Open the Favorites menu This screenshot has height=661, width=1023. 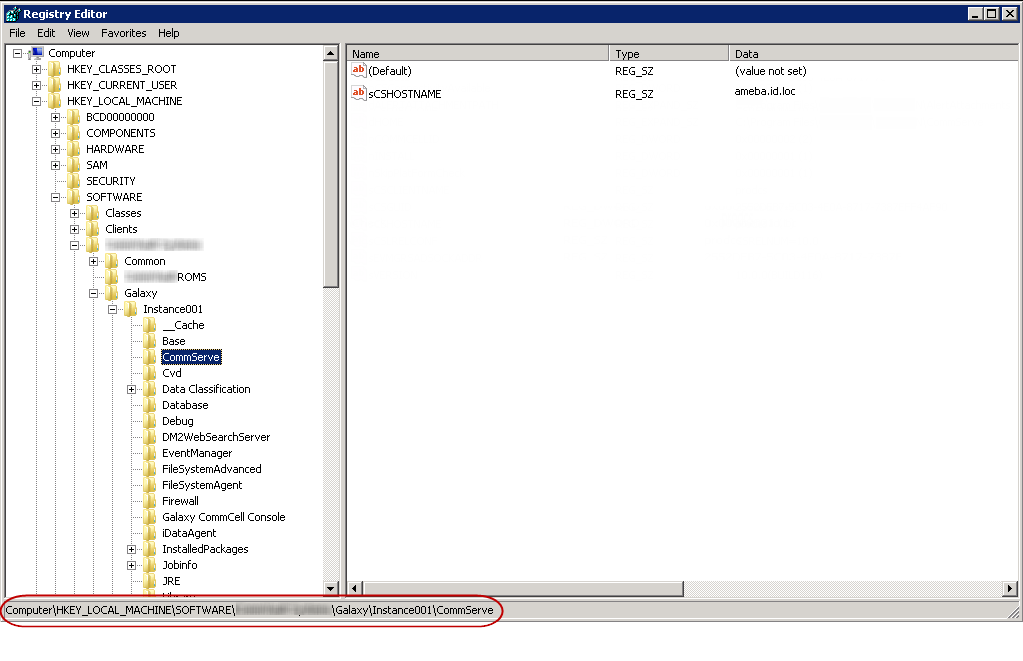coord(123,33)
